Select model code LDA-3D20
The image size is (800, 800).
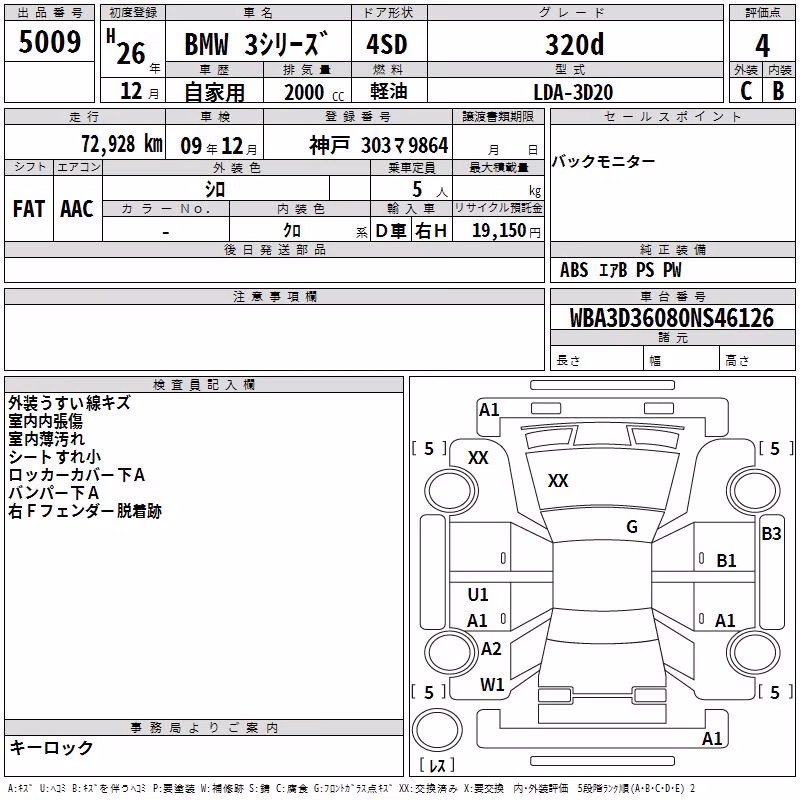coord(573,92)
